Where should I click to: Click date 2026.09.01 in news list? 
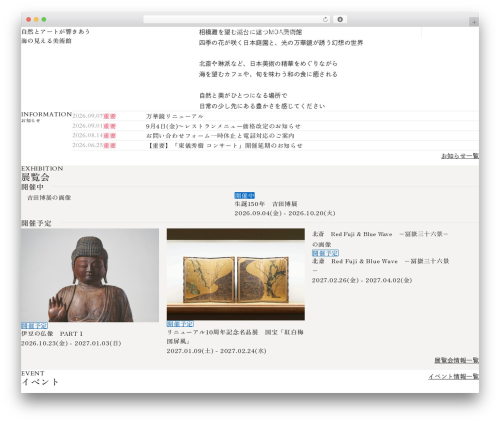pyautogui.click(x=88, y=126)
